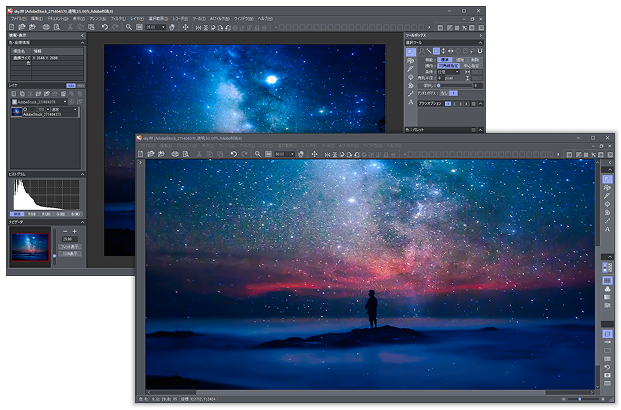Collapse the Histogram panel
The width and height of the screenshot is (621, 410).
(83, 174)
